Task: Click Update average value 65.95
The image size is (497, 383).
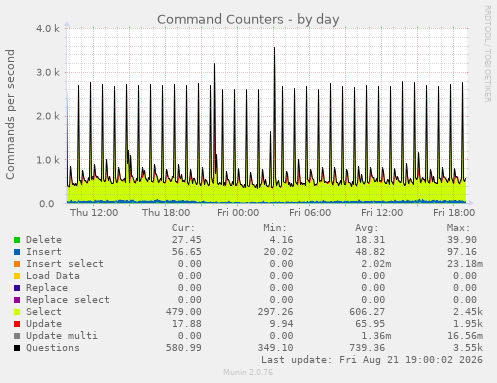Action: (370, 324)
